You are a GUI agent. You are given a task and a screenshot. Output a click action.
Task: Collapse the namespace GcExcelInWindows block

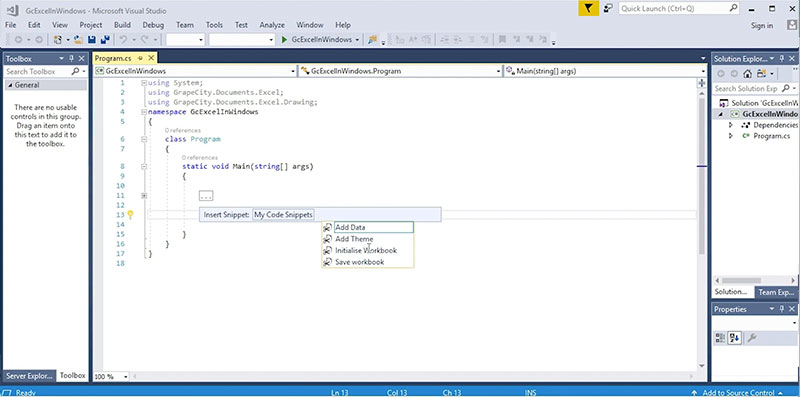[144, 112]
